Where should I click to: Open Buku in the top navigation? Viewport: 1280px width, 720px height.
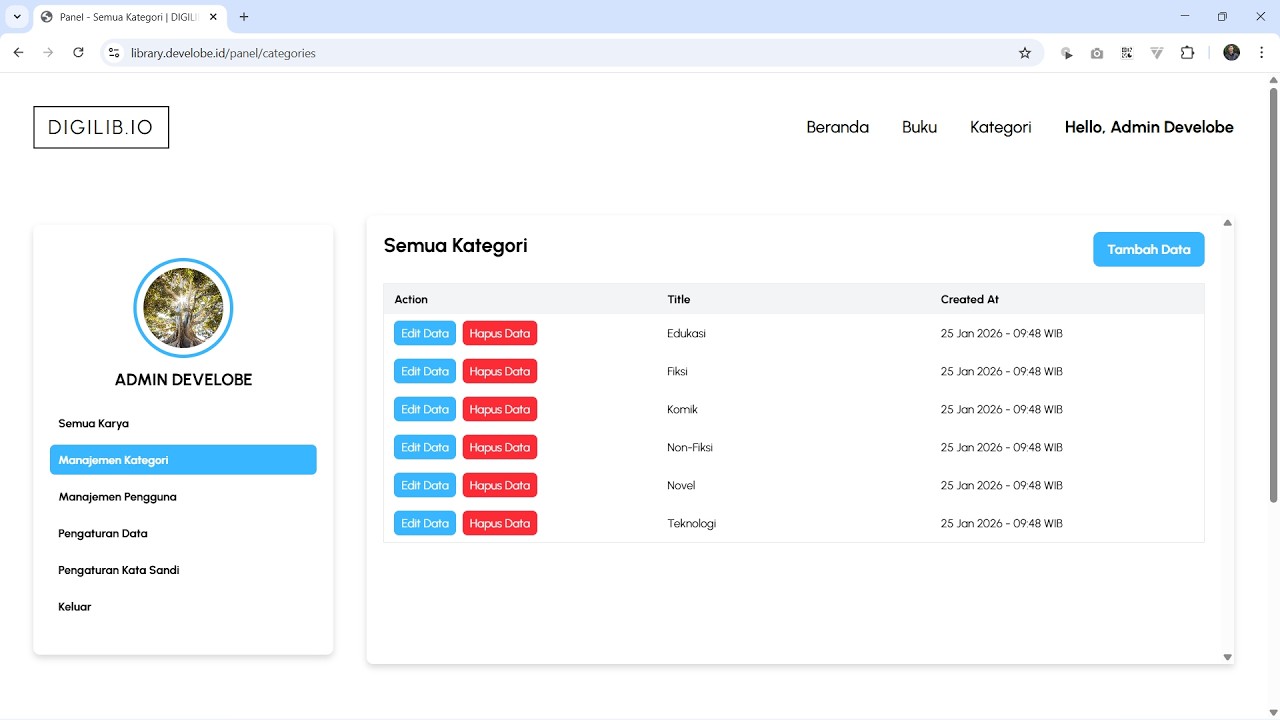click(919, 127)
